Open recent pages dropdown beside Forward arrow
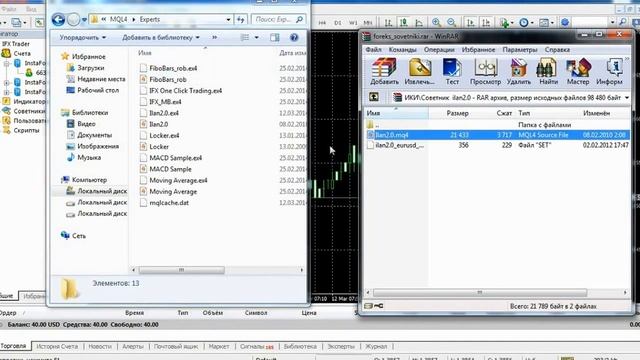640x360 pixels. 84,20
